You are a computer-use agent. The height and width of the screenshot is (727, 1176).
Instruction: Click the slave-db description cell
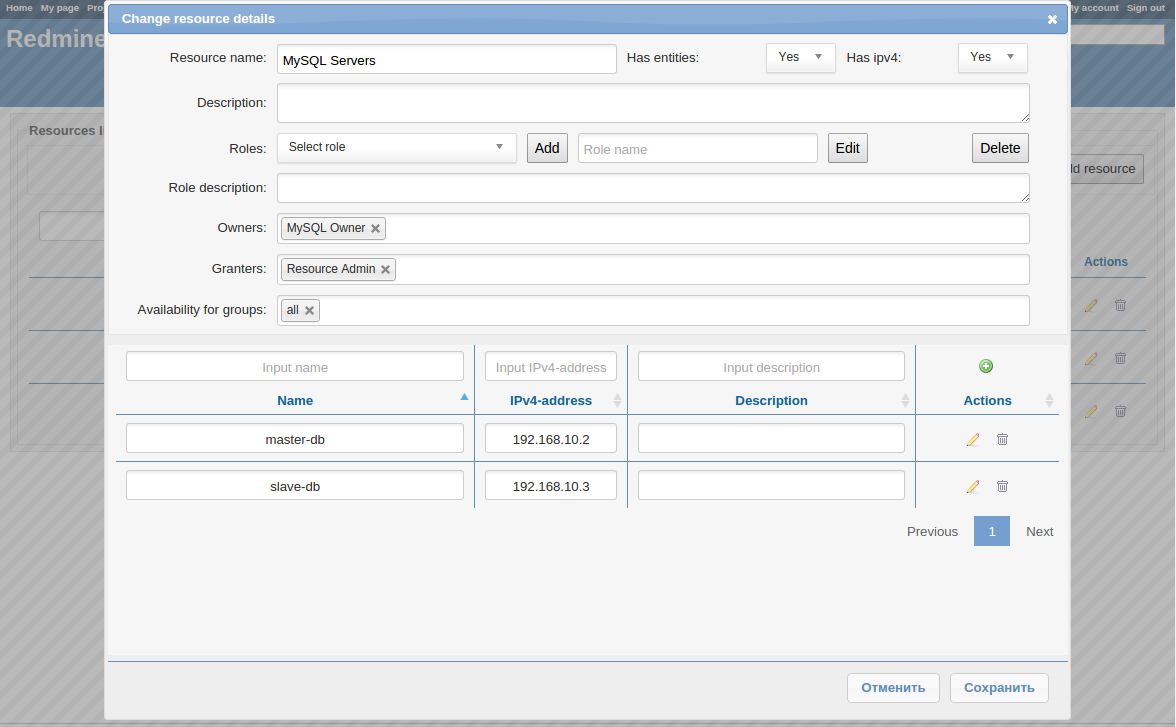pyautogui.click(x=771, y=485)
